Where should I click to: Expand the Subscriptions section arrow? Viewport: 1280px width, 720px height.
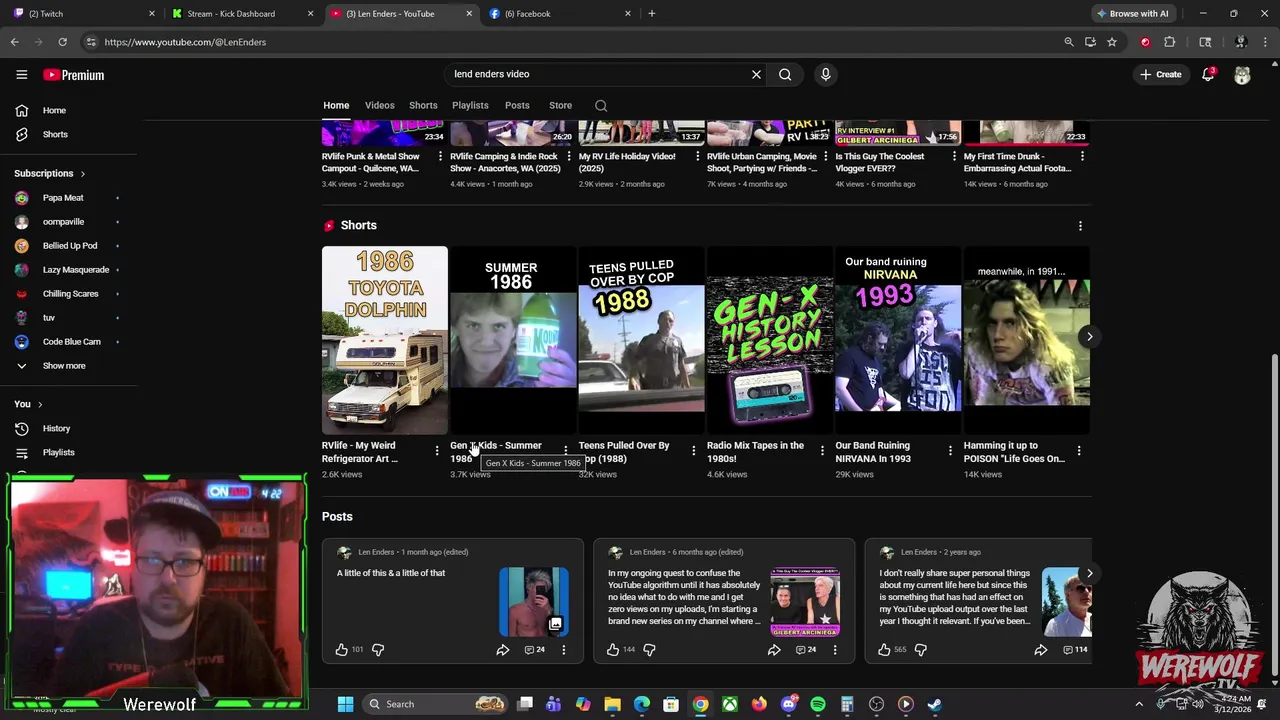pyautogui.click(x=82, y=174)
